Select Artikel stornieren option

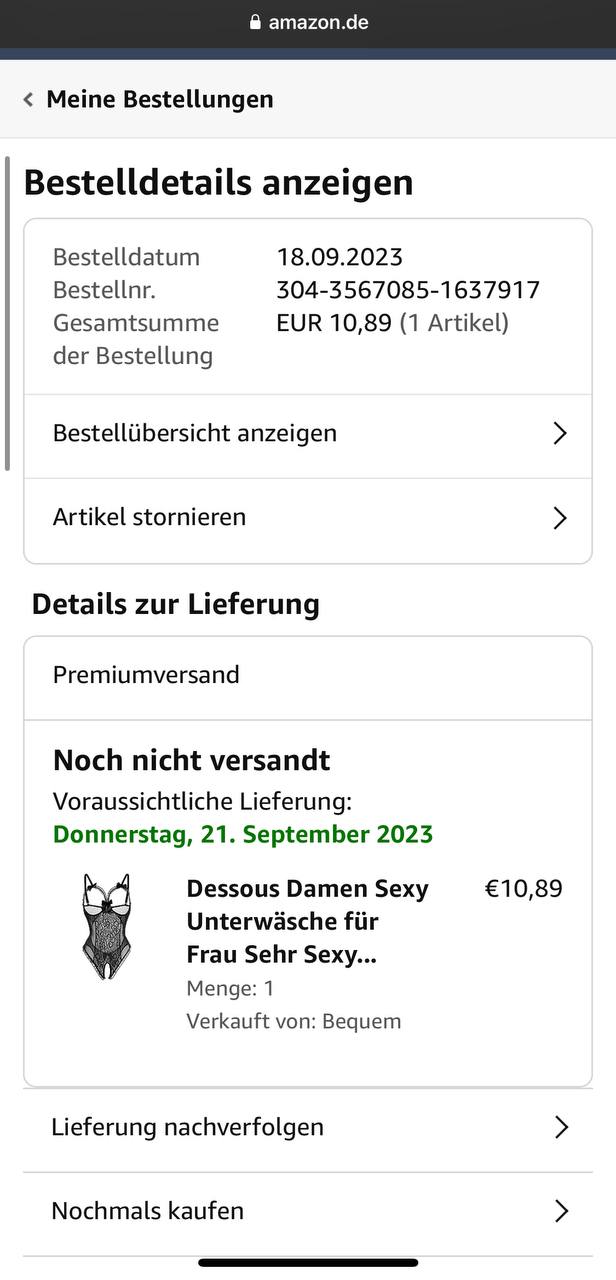[x=150, y=517]
